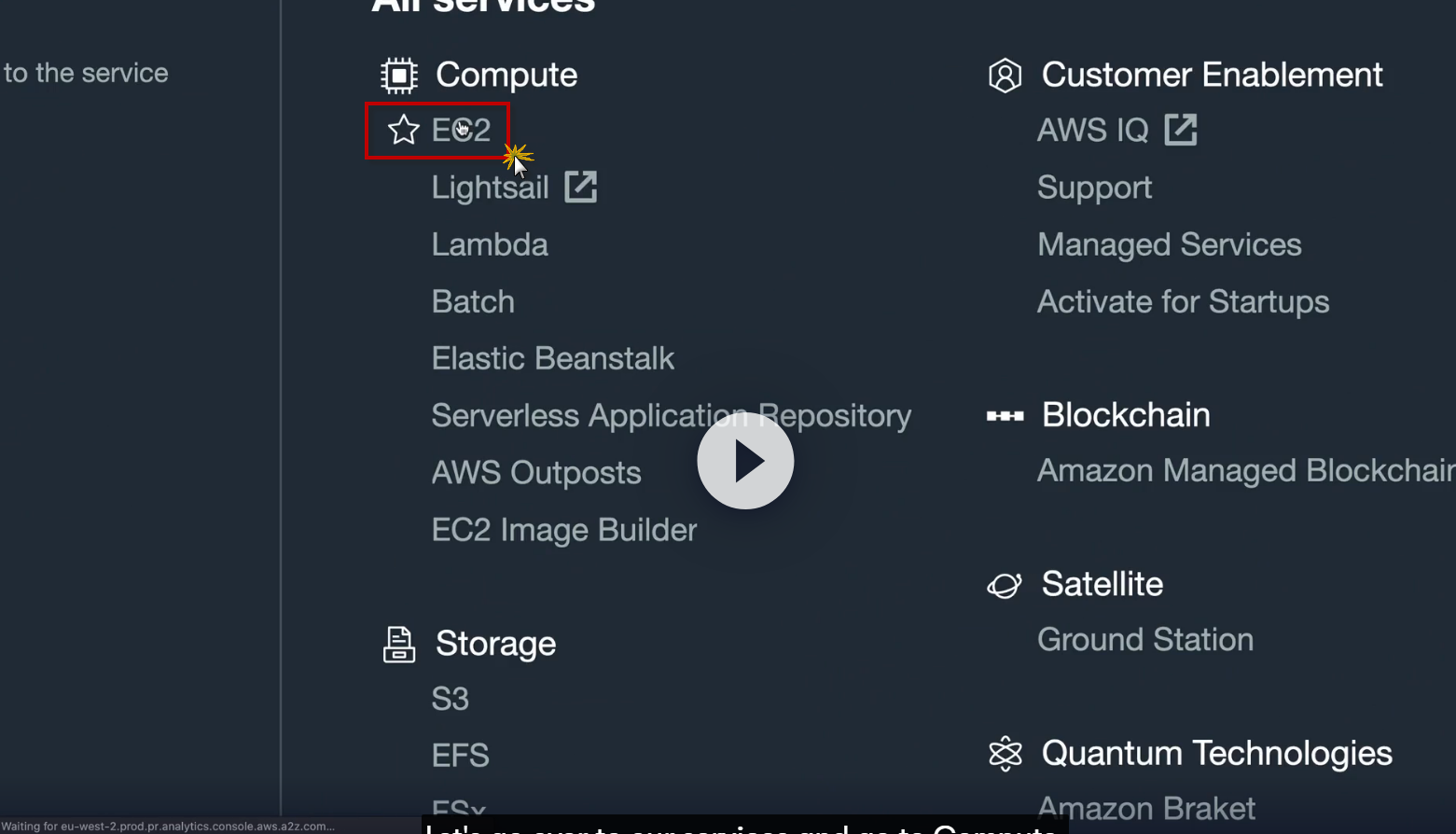This screenshot has width=1456, height=834.
Task: Click the Satellite planet icon
Action: 1005,585
